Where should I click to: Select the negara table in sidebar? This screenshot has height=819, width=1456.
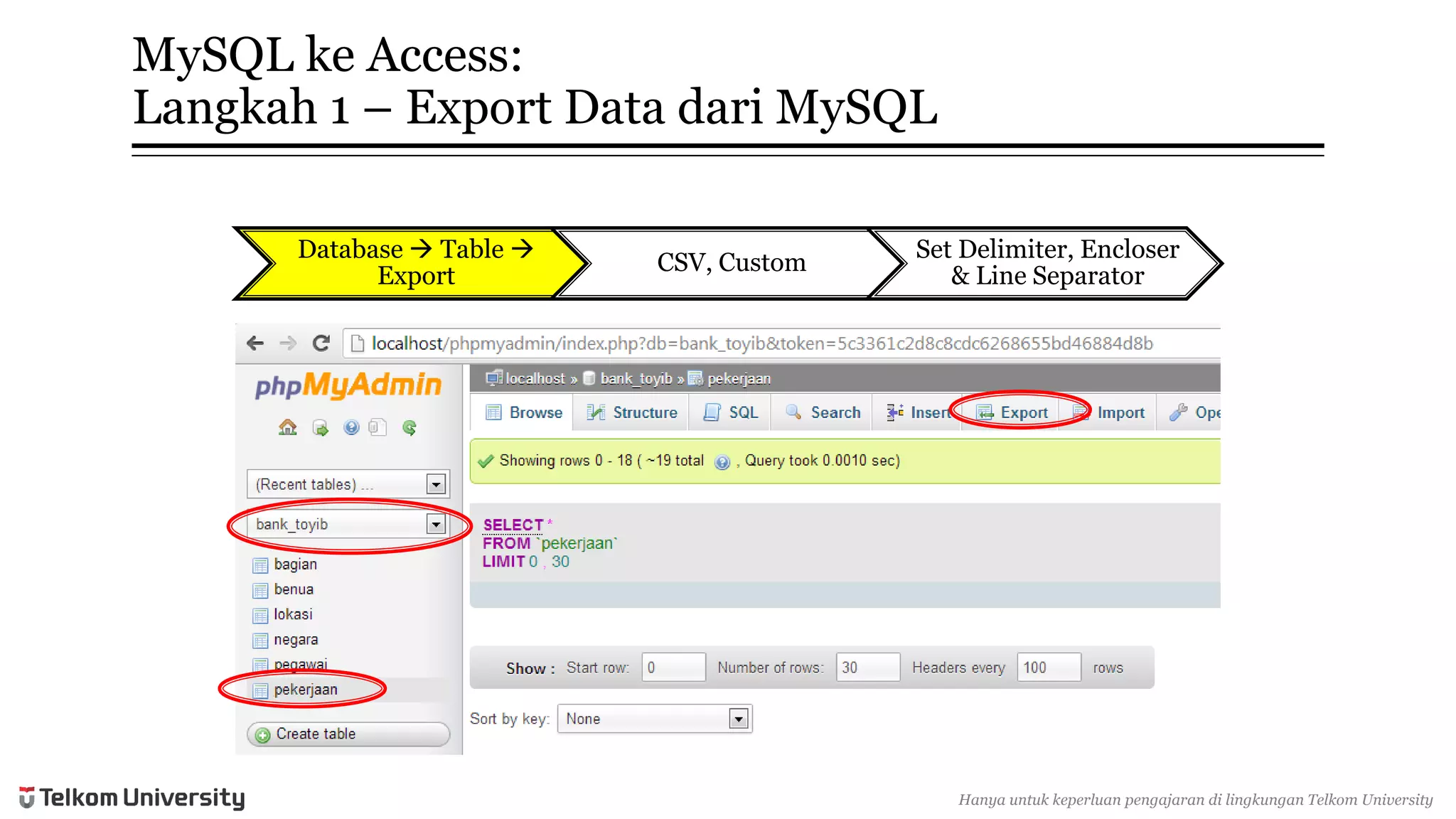[x=296, y=640]
